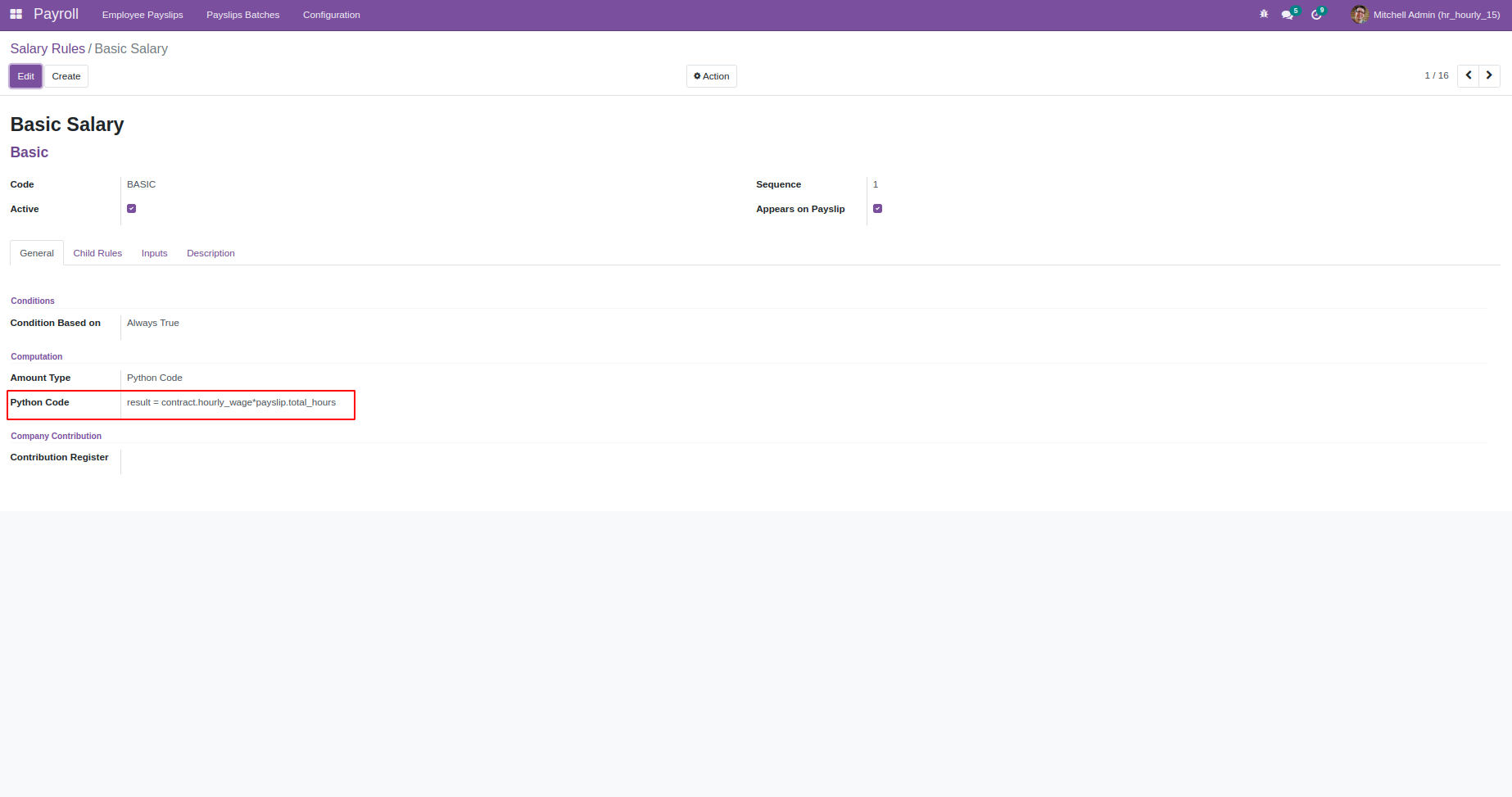Viewport: 1512px width, 797px height.
Task: Go to previous record arrow
Action: tap(1469, 75)
